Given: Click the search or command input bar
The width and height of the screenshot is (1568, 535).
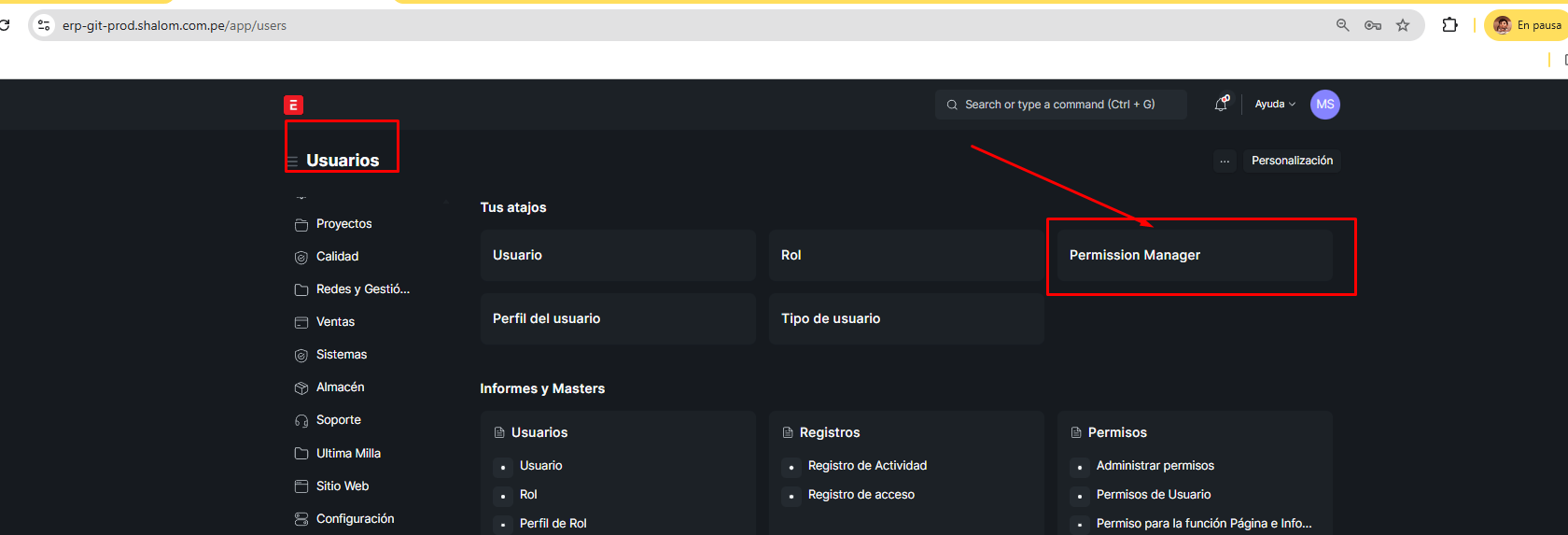Looking at the screenshot, I should point(1060,105).
